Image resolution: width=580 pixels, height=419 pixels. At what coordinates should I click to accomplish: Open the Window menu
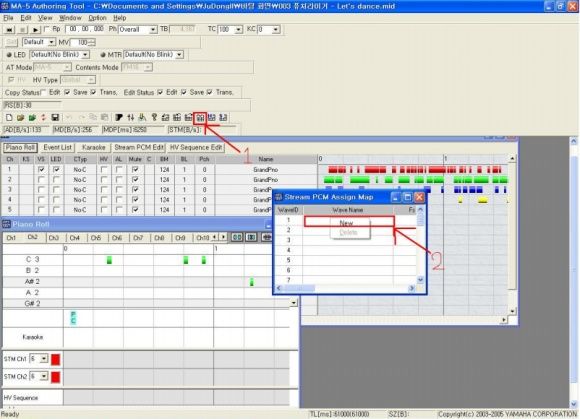[x=70, y=18]
